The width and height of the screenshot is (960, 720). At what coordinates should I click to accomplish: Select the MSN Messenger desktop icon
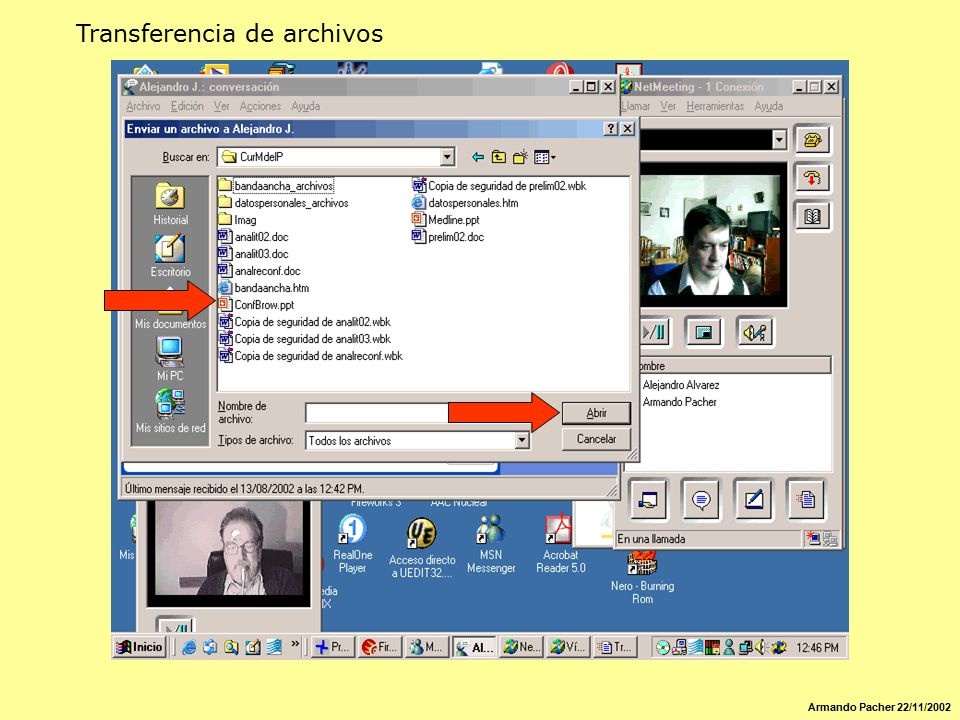491,544
